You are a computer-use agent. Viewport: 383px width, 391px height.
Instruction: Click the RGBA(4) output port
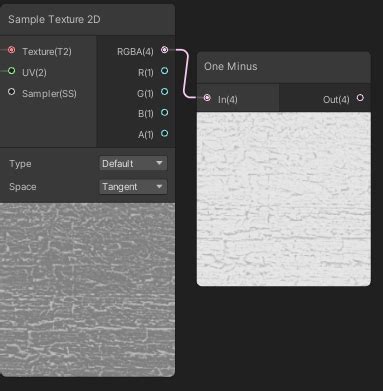pos(164,50)
